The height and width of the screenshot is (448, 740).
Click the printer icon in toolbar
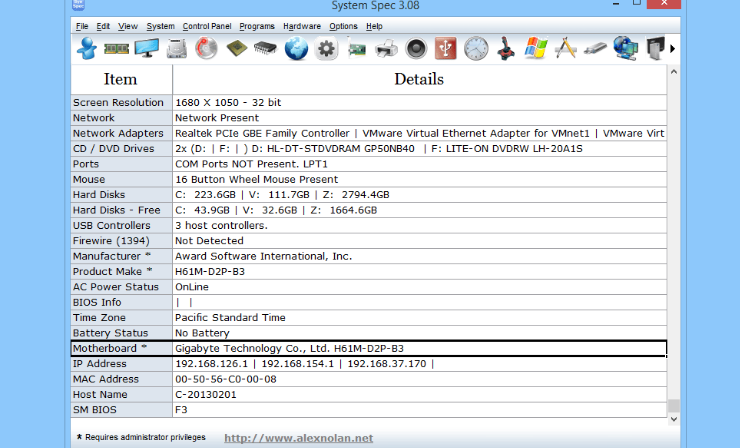(x=386, y=48)
